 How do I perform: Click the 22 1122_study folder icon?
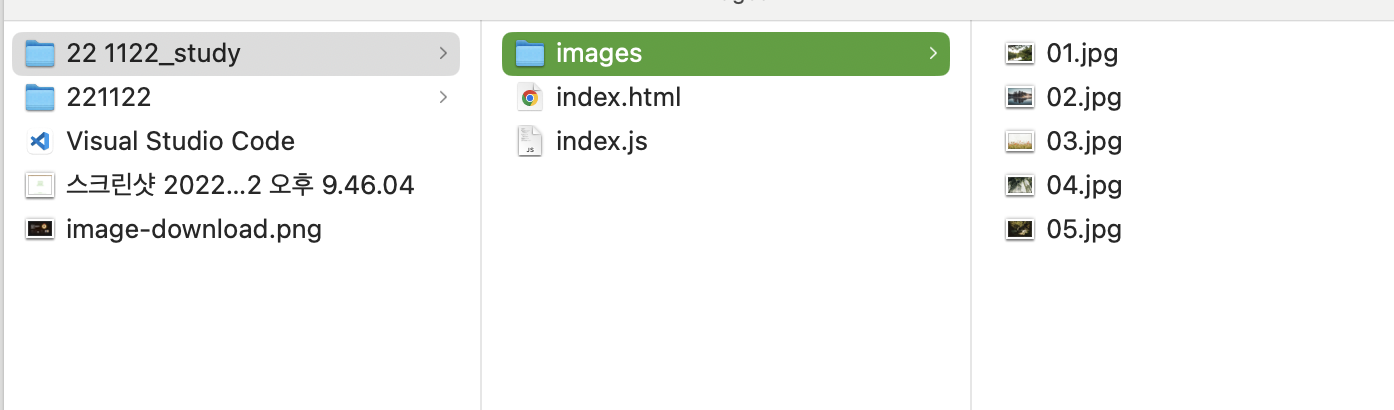(x=40, y=53)
